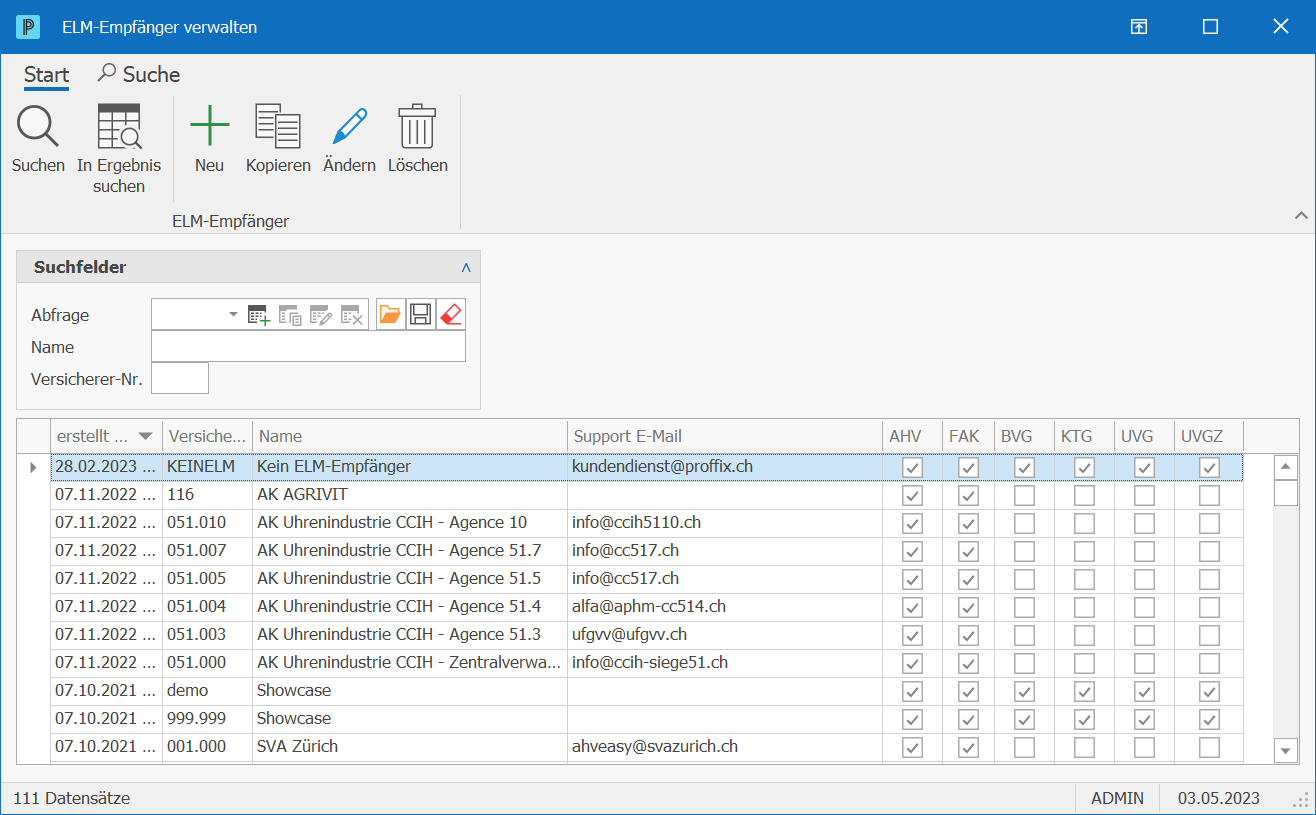Switch to the Start ribbon tab
Image resolution: width=1316 pixels, height=815 pixels.
click(47, 75)
